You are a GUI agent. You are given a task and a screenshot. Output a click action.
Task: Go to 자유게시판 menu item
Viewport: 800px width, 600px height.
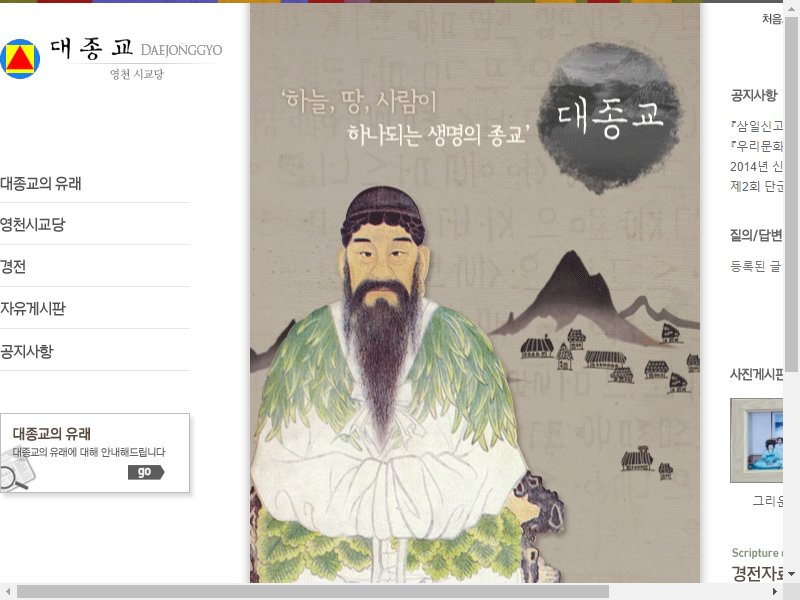click(33, 308)
